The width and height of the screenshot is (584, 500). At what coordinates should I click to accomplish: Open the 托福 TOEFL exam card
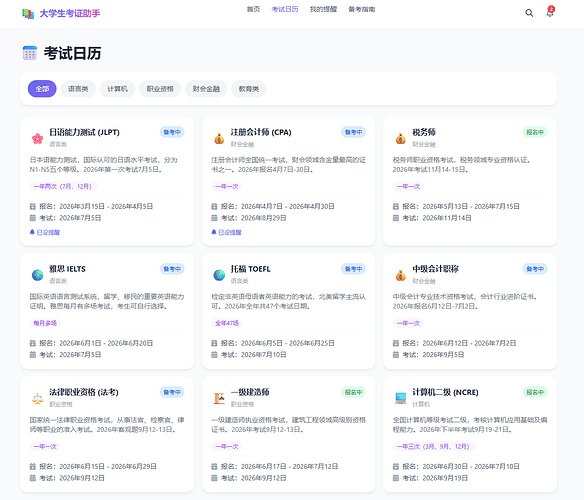[x=288, y=311]
